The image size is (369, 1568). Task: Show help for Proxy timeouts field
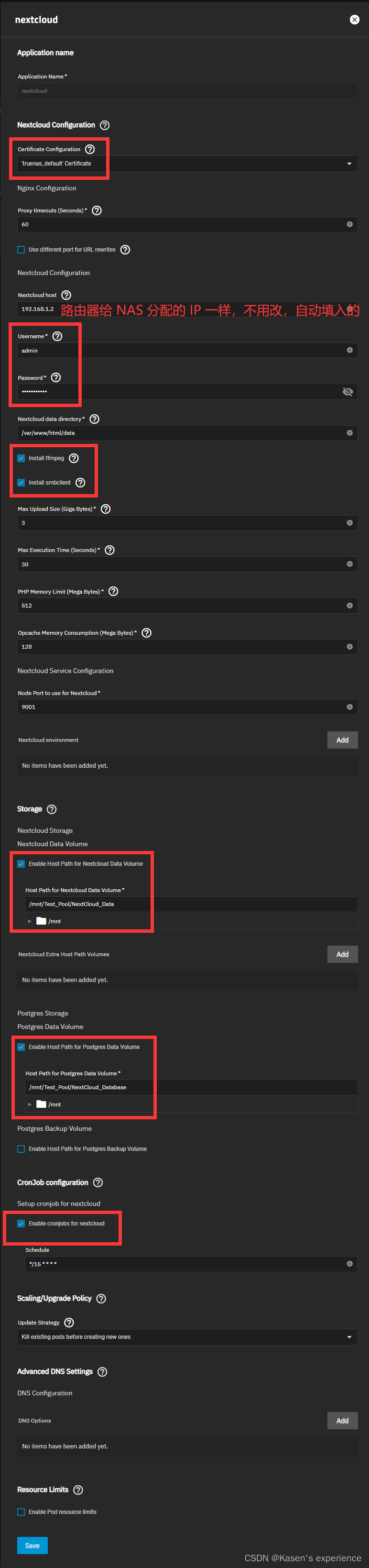[x=97, y=210]
